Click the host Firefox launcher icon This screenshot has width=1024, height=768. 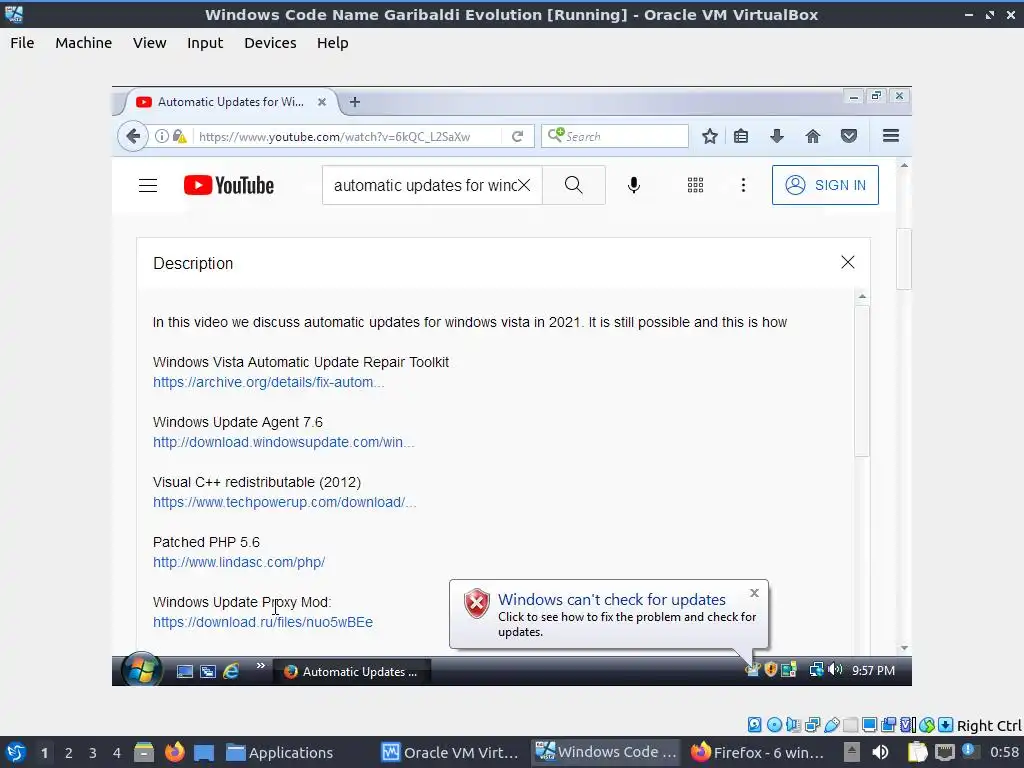[174, 752]
